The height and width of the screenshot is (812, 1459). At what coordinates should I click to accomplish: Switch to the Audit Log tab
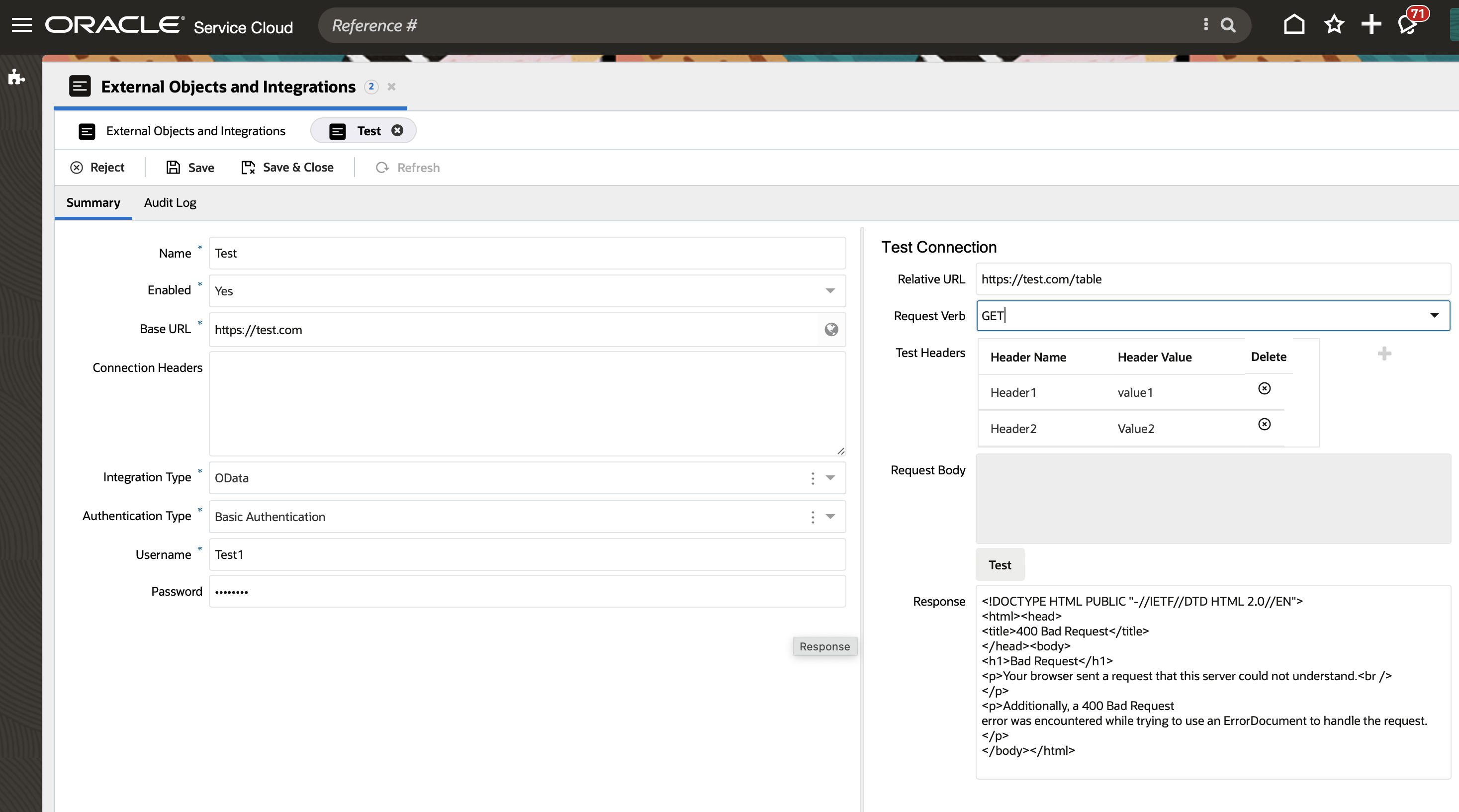click(x=170, y=203)
